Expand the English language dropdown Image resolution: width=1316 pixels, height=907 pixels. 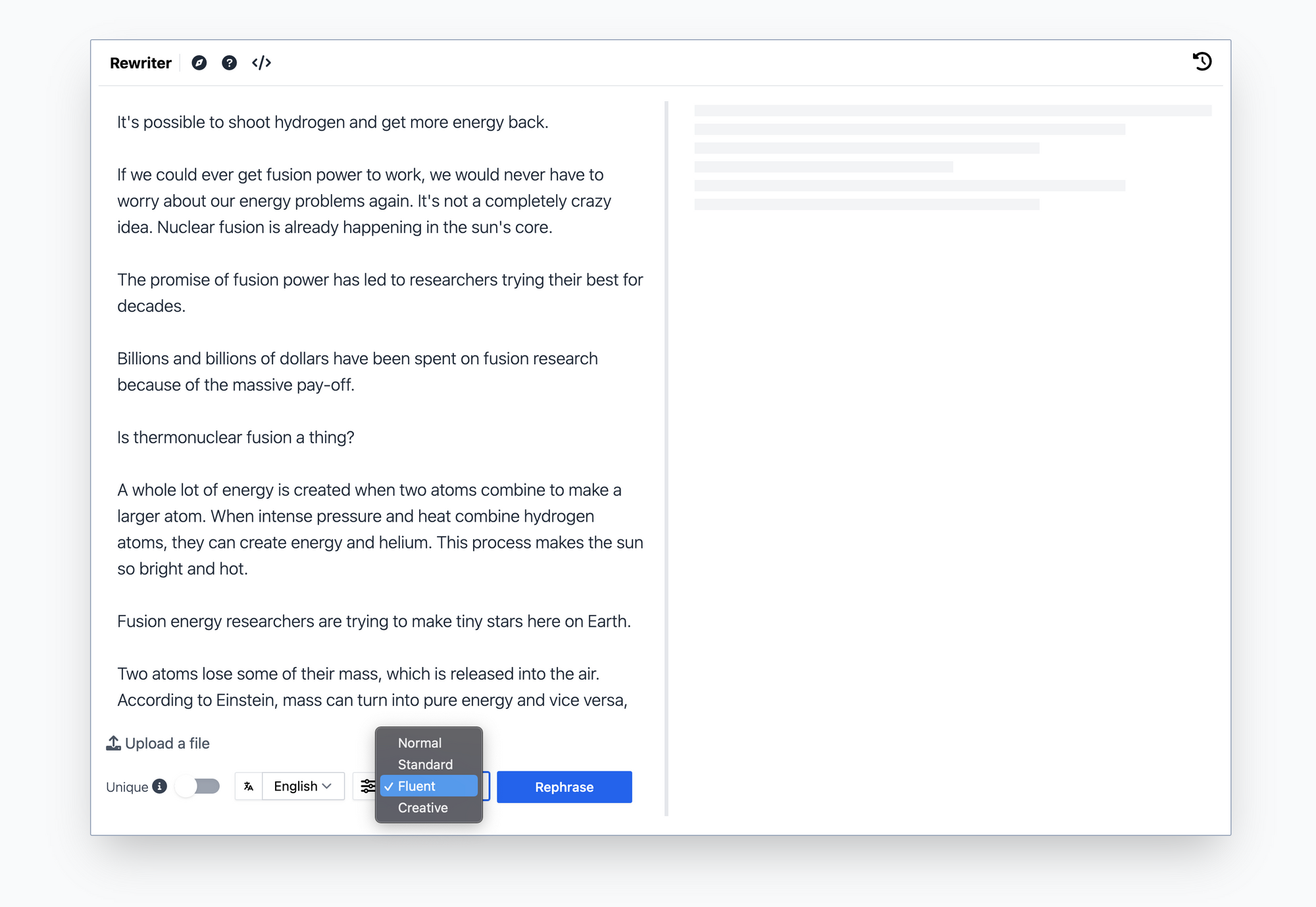305,786
